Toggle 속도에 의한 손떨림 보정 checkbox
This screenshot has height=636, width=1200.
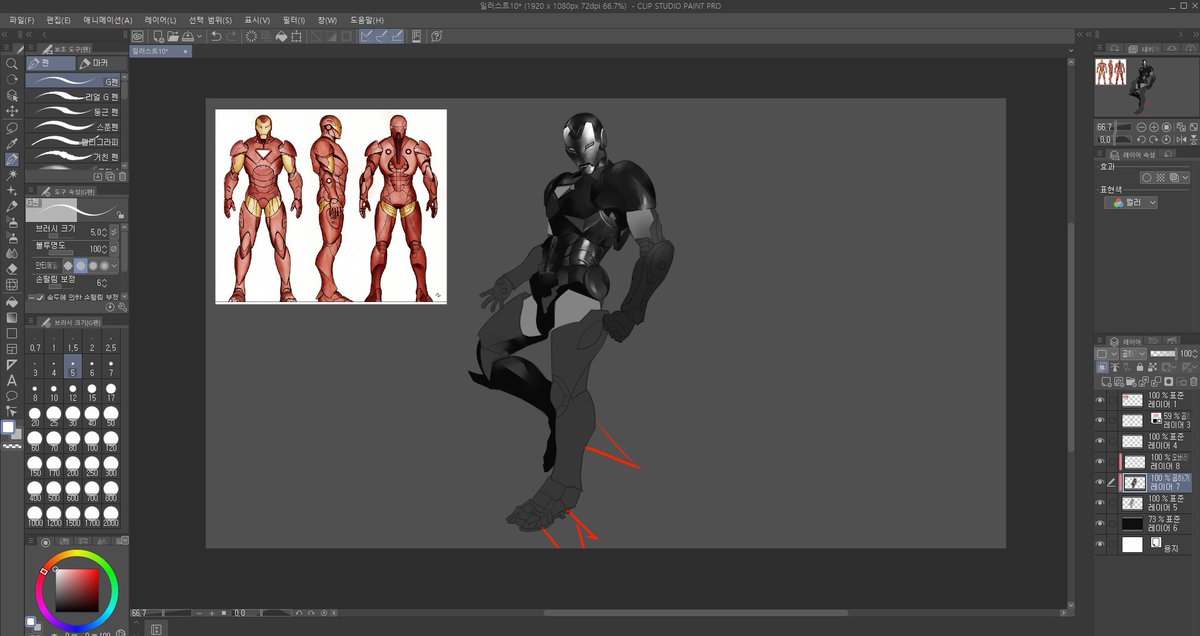pos(40,298)
